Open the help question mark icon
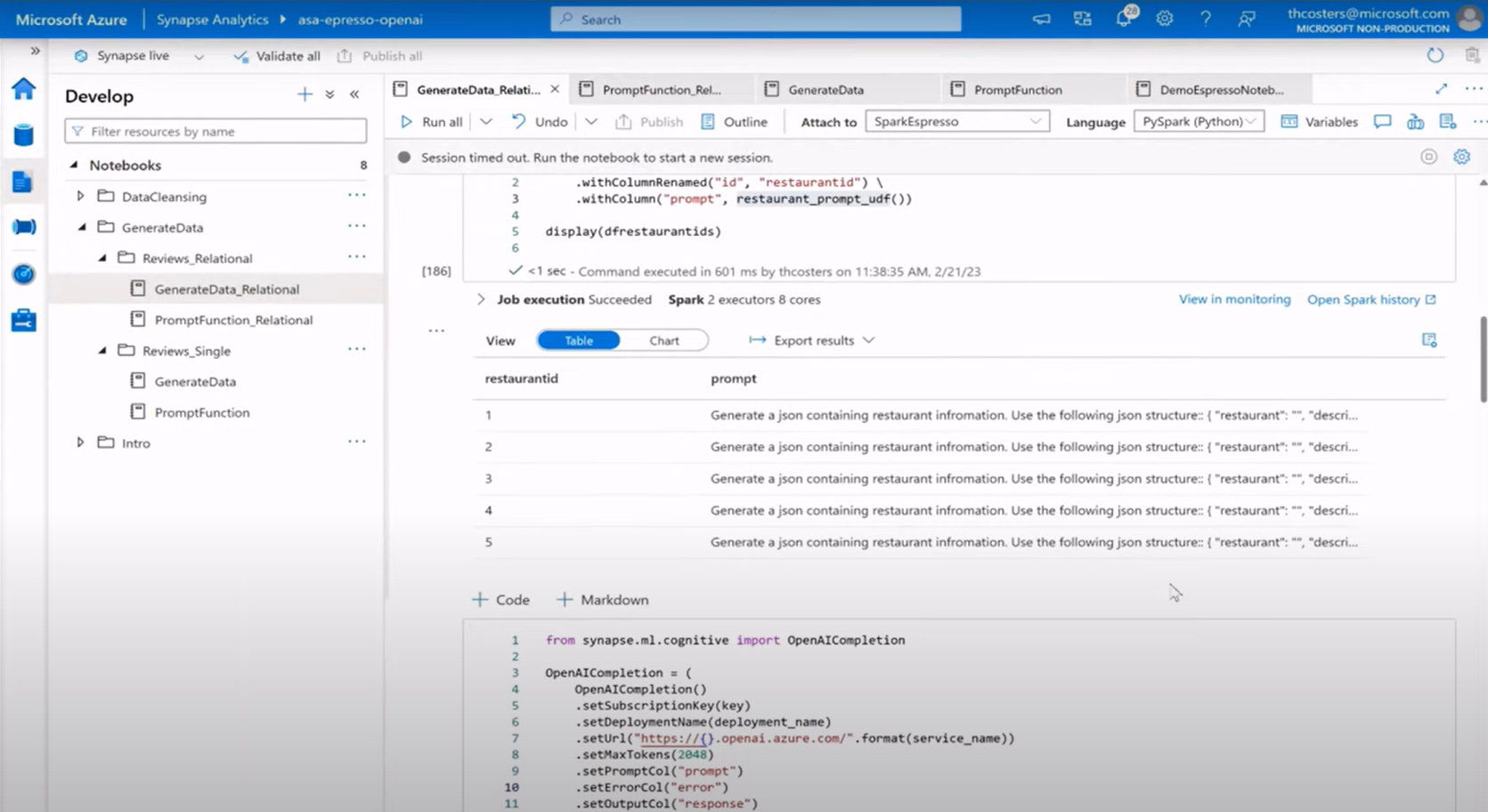The height and width of the screenshot is (812, 1488). (1206, 19)
